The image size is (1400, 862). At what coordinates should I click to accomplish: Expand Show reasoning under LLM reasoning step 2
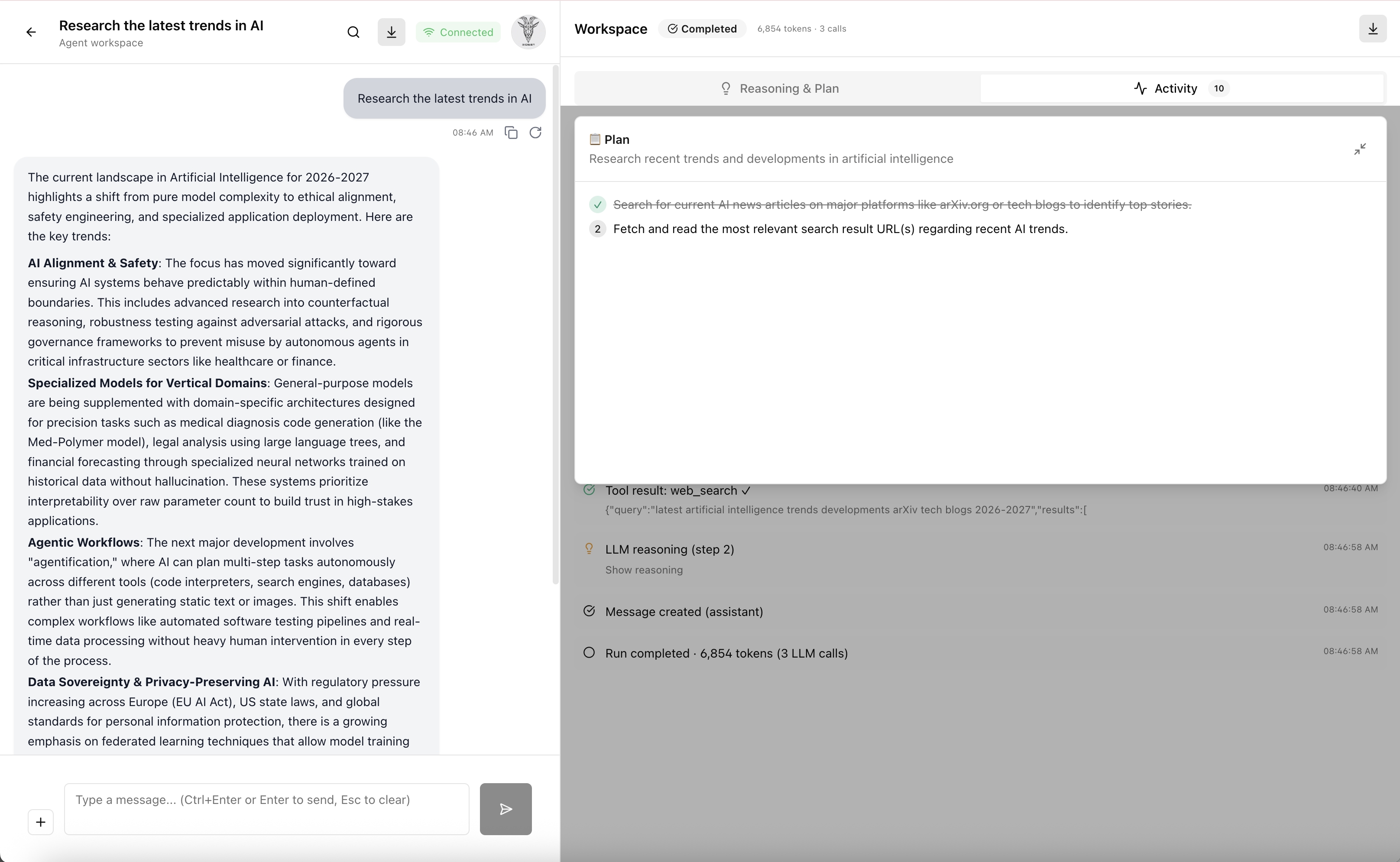click(x=644, y=570)
